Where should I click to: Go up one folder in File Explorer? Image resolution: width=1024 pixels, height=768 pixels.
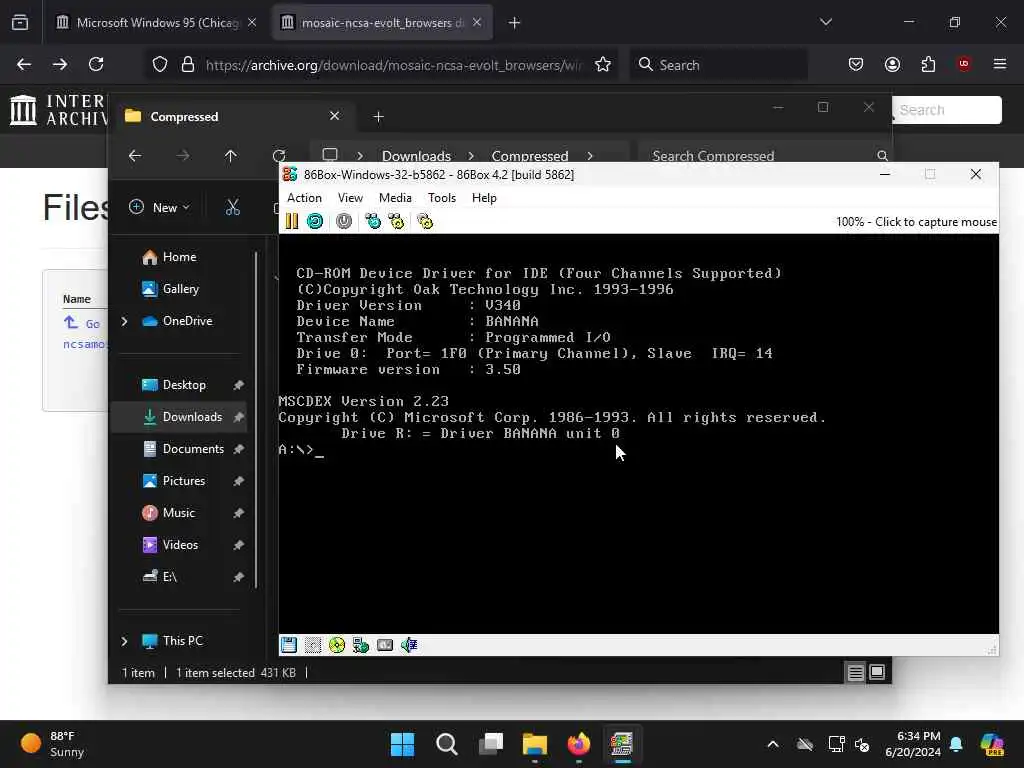[x=231, y=155]
